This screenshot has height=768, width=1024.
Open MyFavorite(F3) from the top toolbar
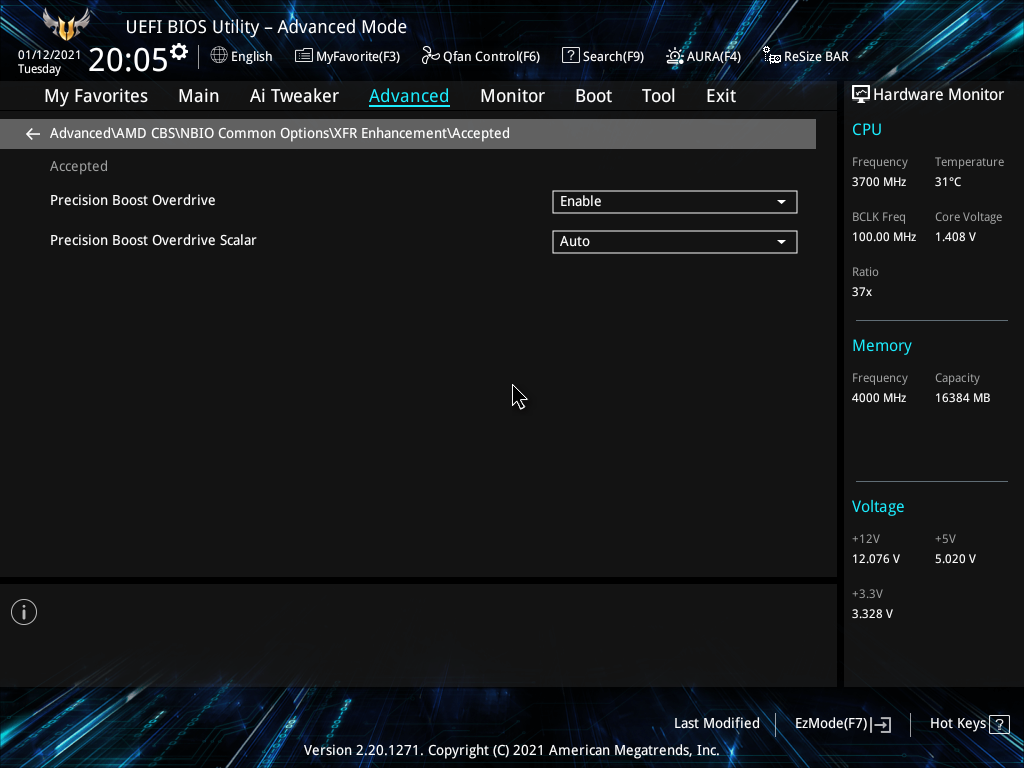coord(347,56)
